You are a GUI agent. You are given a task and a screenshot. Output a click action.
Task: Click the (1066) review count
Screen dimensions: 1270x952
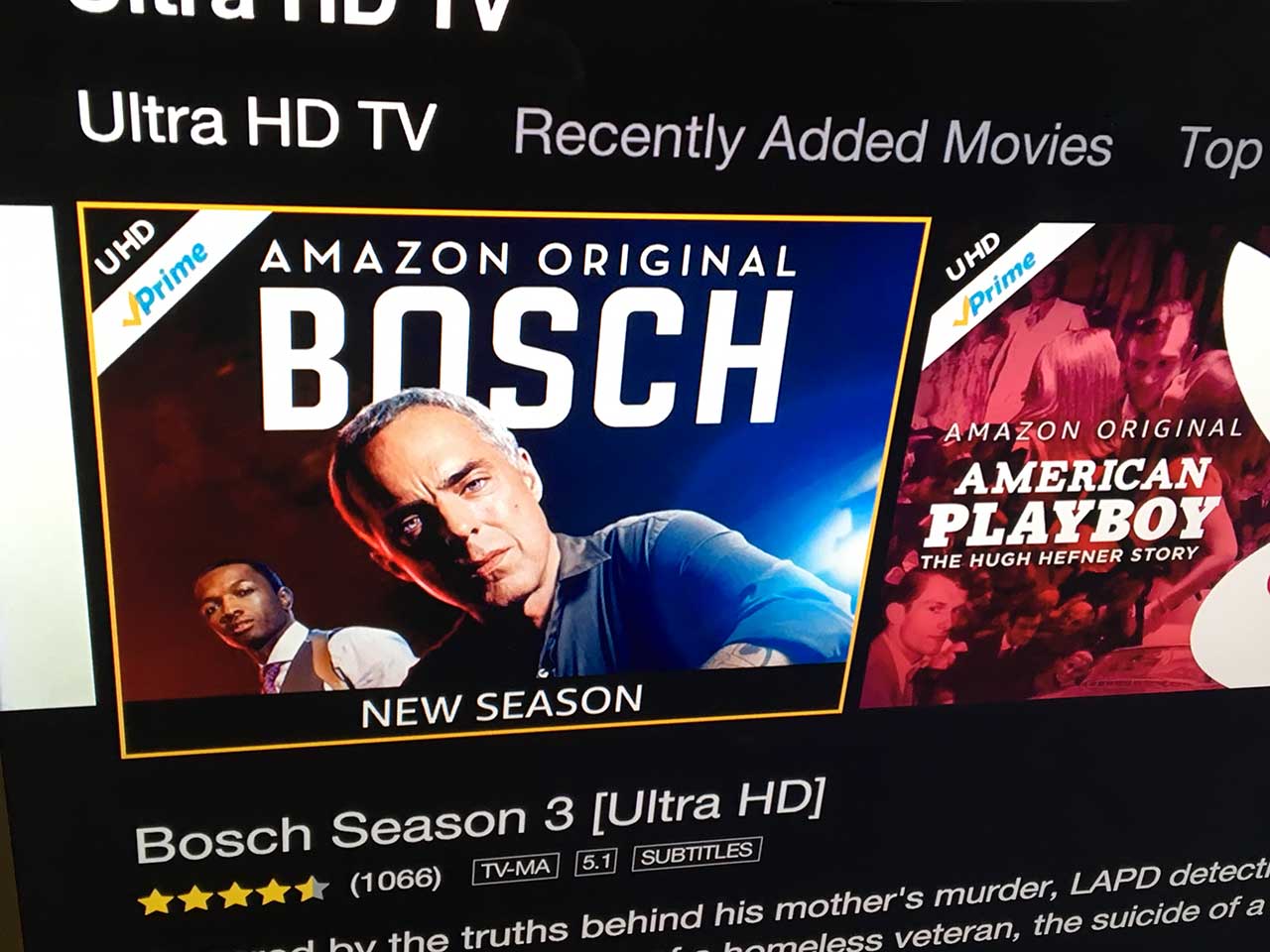tap(396, 881)
